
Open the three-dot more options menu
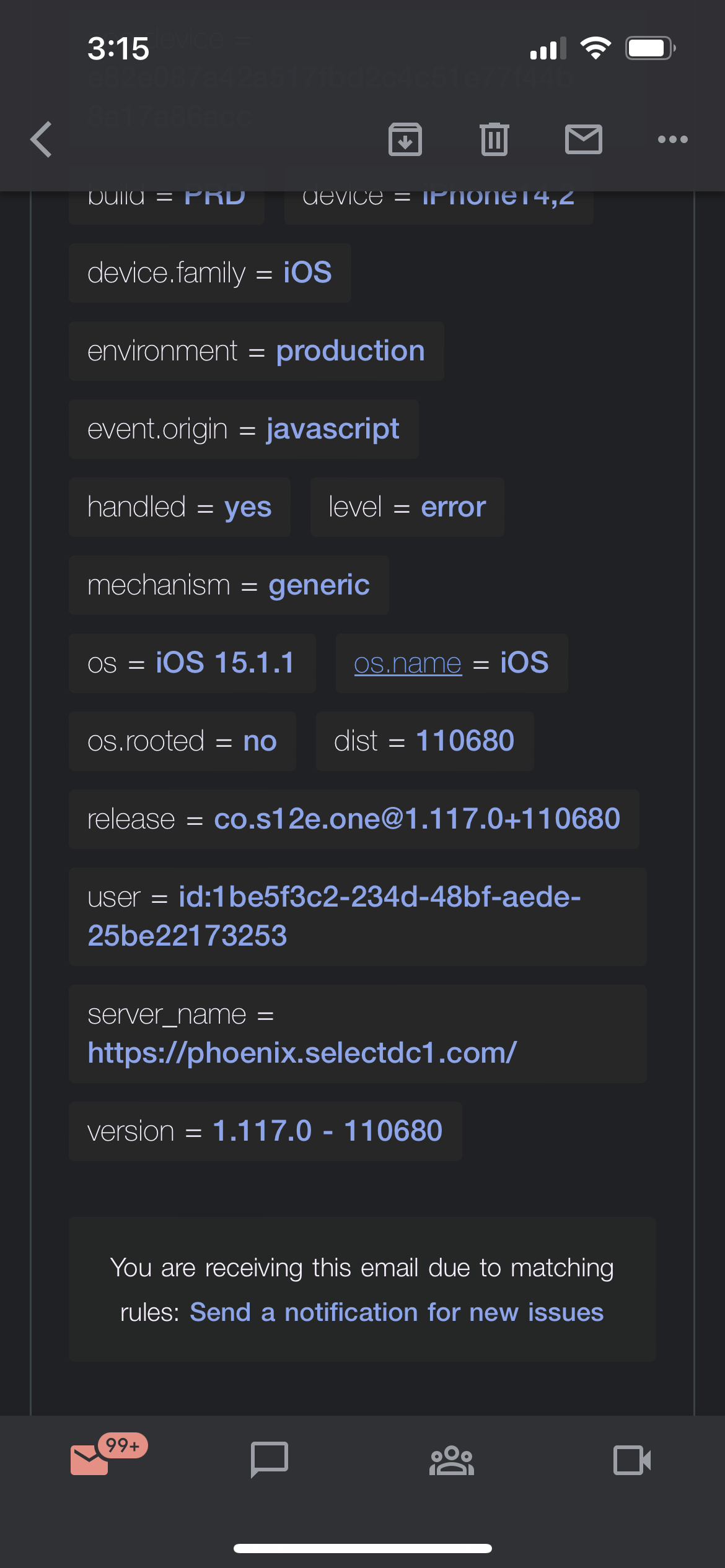672,139
